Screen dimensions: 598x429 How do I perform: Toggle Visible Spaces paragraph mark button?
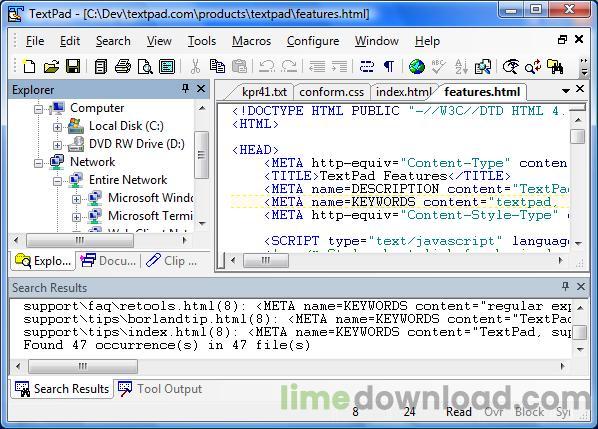click(x=389, y=66)
